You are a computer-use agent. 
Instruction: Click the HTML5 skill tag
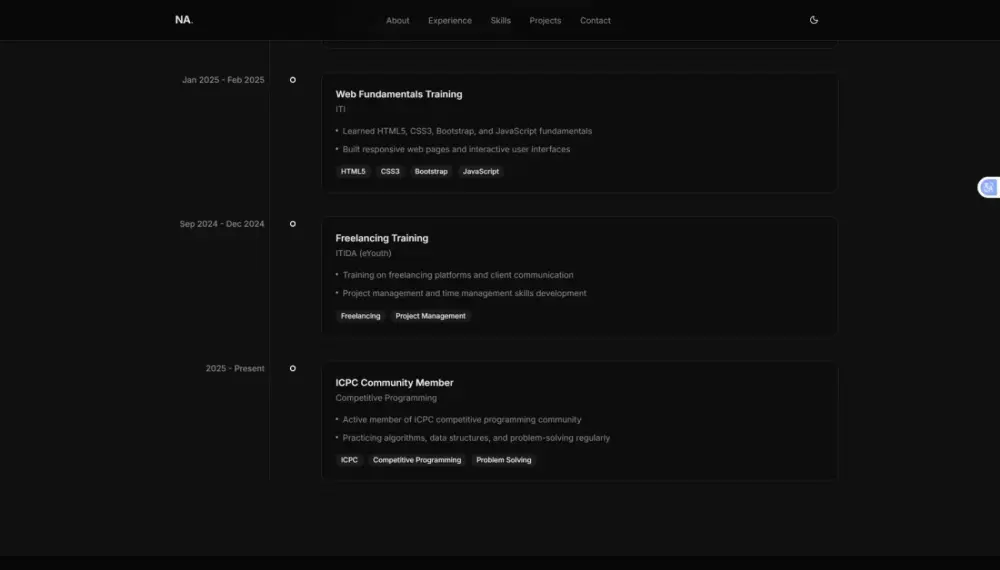tap(353, 171)
